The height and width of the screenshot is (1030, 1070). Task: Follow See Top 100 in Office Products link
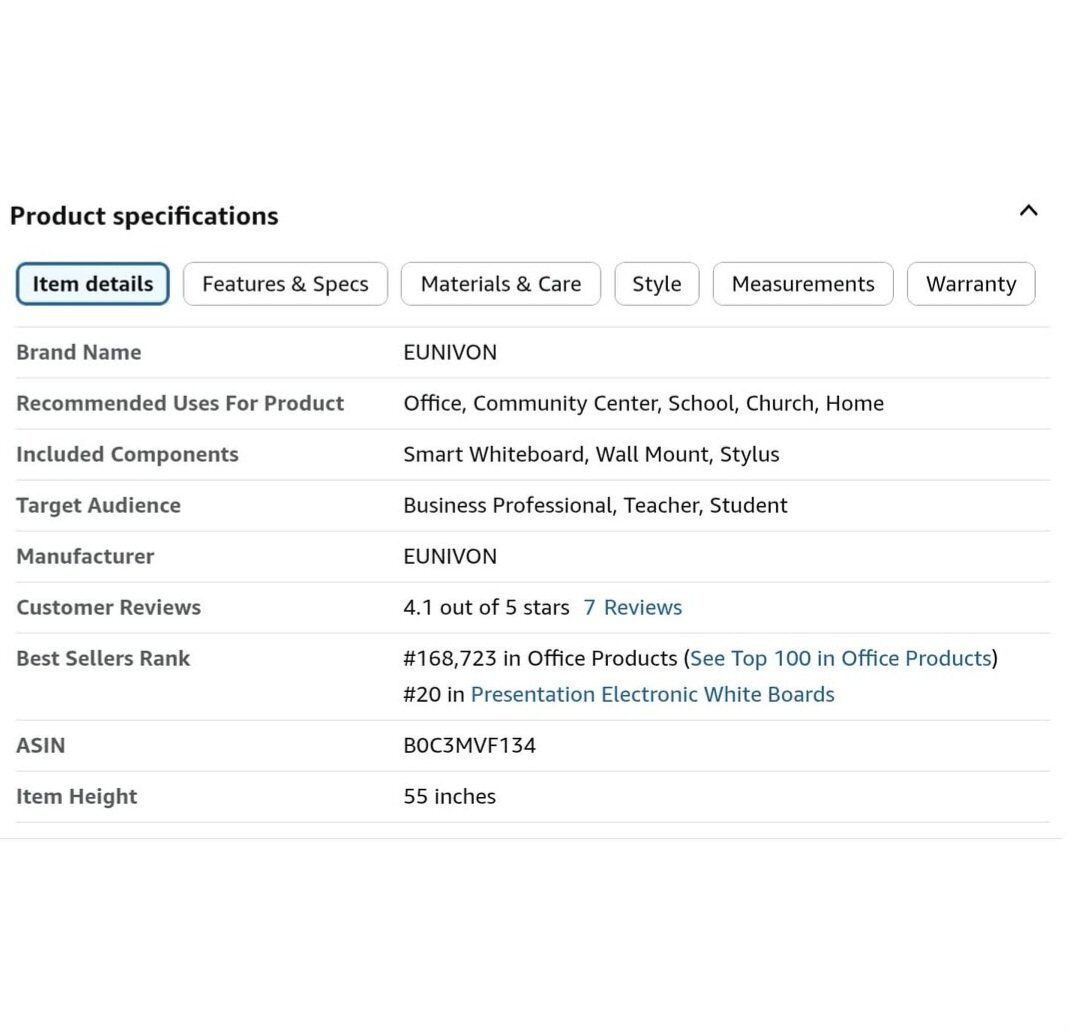pyautogui.click(x=840, y=659)
